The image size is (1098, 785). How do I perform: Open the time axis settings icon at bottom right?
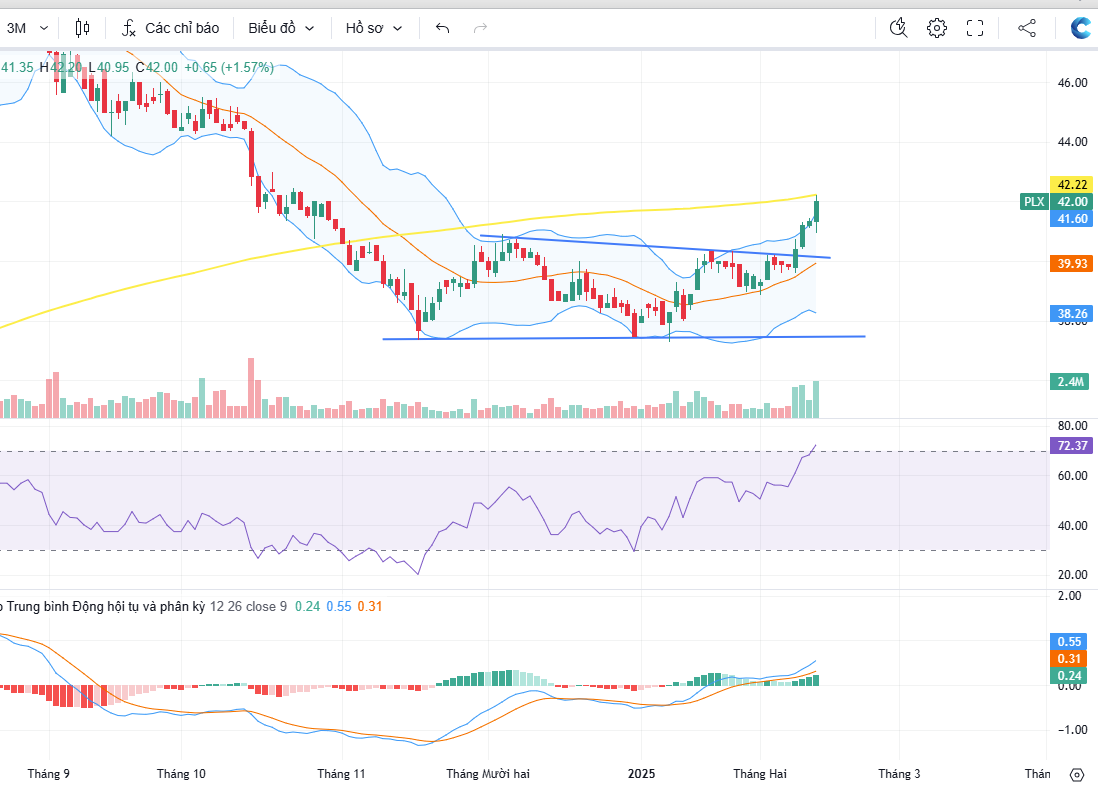[x=1077, y=774]
